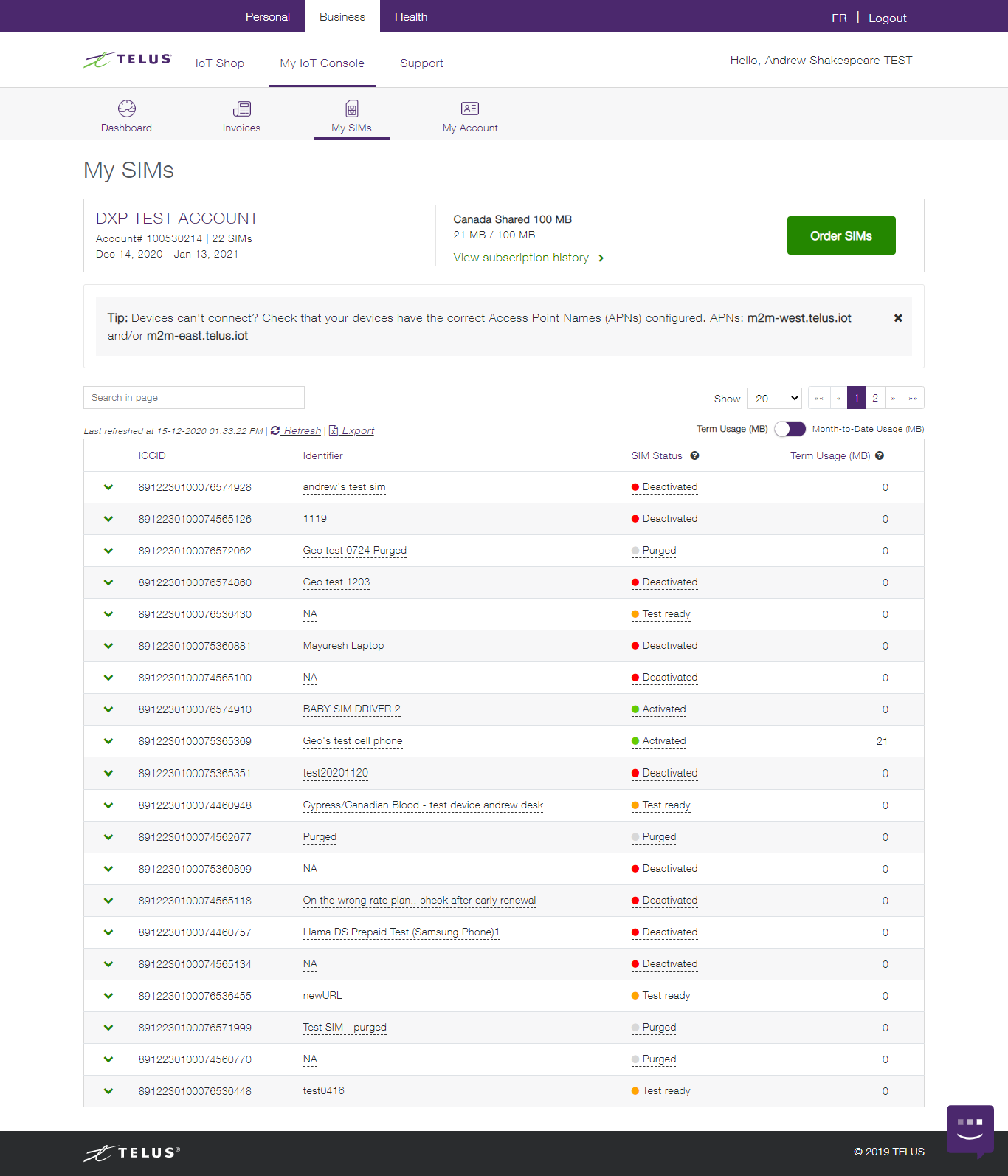Expand row for identifier 1119

[108, 519]
